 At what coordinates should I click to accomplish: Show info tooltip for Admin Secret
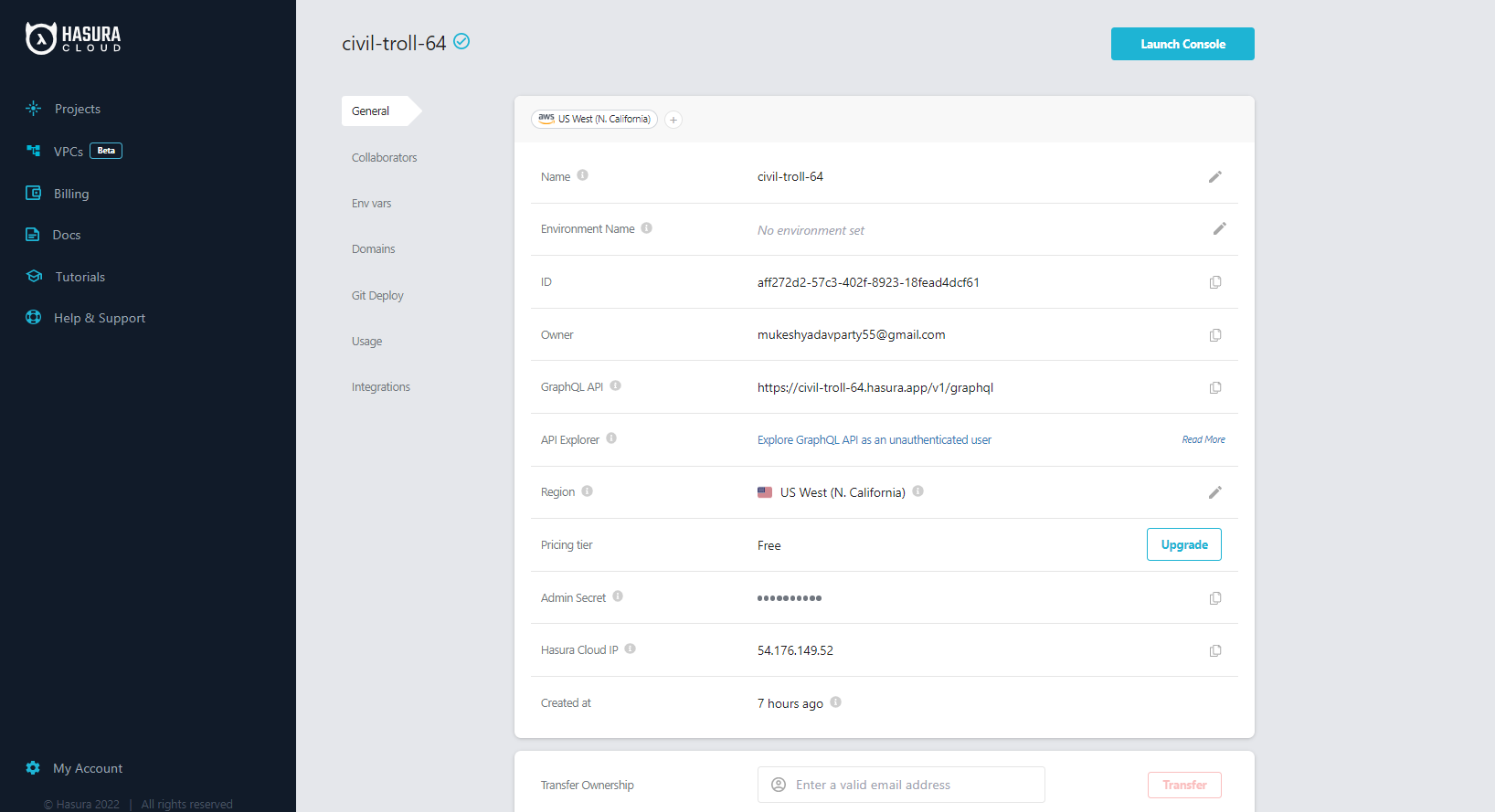pyautogui.click(x=618, y=596)
